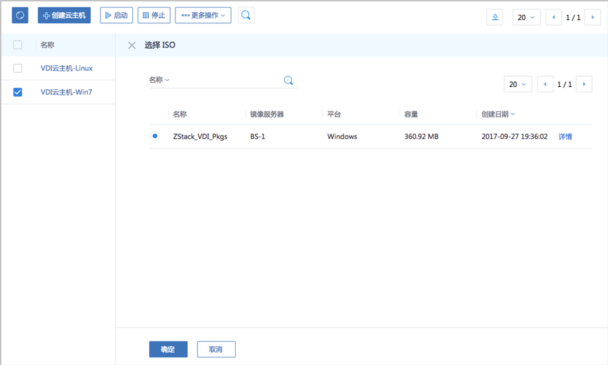Toggle the select-all checkbox in header
The height and width of the screenshot is (365, 608).
(x=17, y=45)
